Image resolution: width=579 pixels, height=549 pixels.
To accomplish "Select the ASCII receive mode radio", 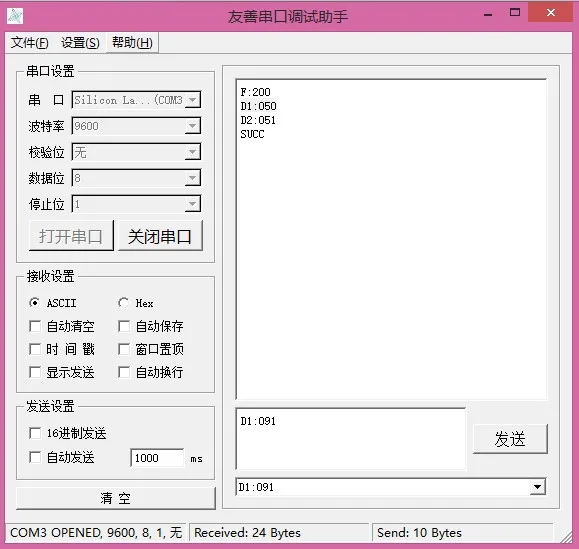I will point(34,303).
